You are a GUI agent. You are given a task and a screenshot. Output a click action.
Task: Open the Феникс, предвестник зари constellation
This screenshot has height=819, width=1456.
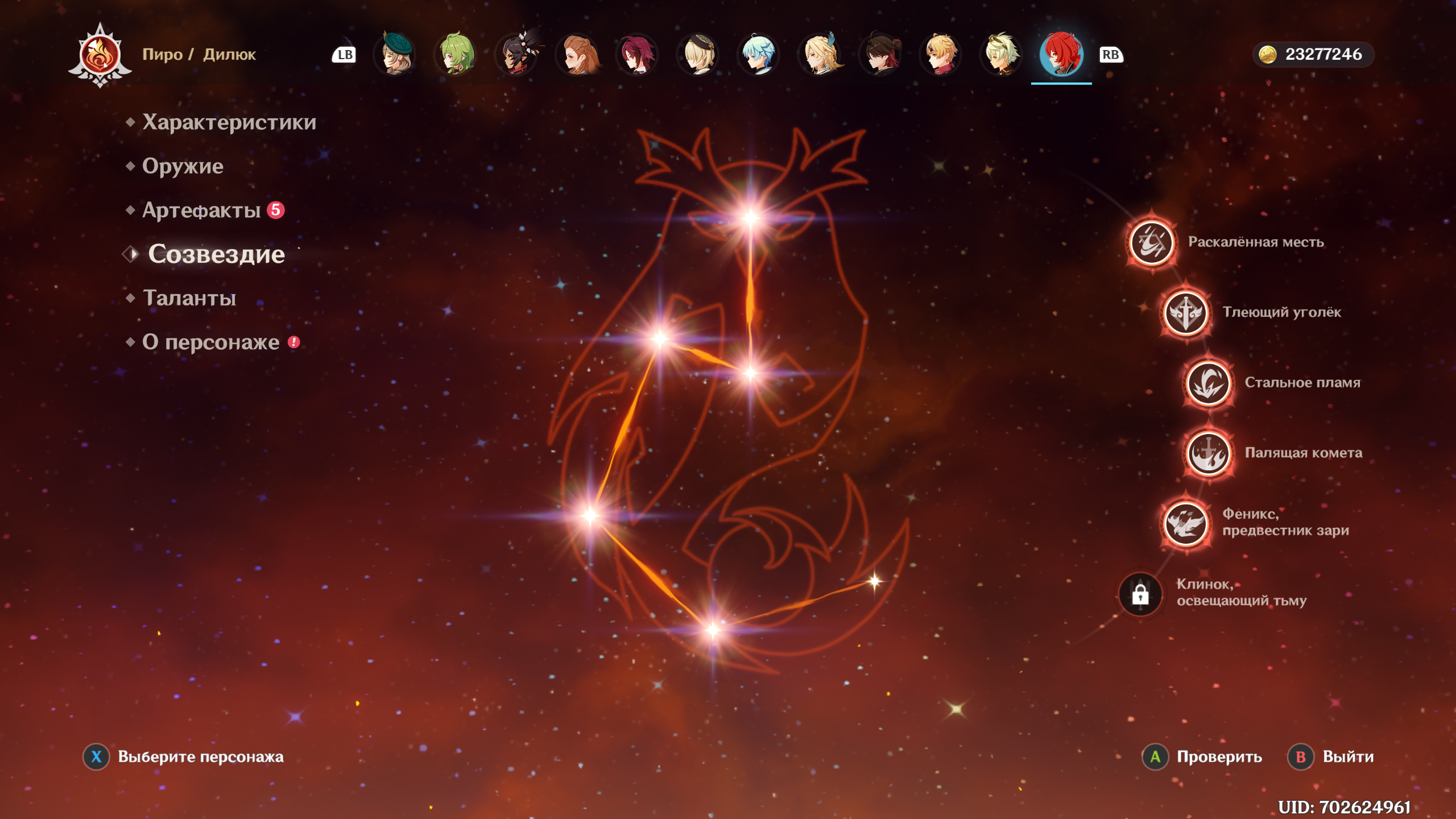(x=1186, y=523)
